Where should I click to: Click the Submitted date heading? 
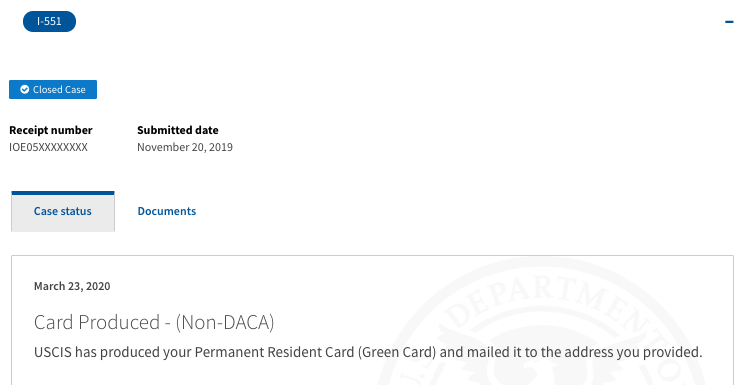[178, 130]
